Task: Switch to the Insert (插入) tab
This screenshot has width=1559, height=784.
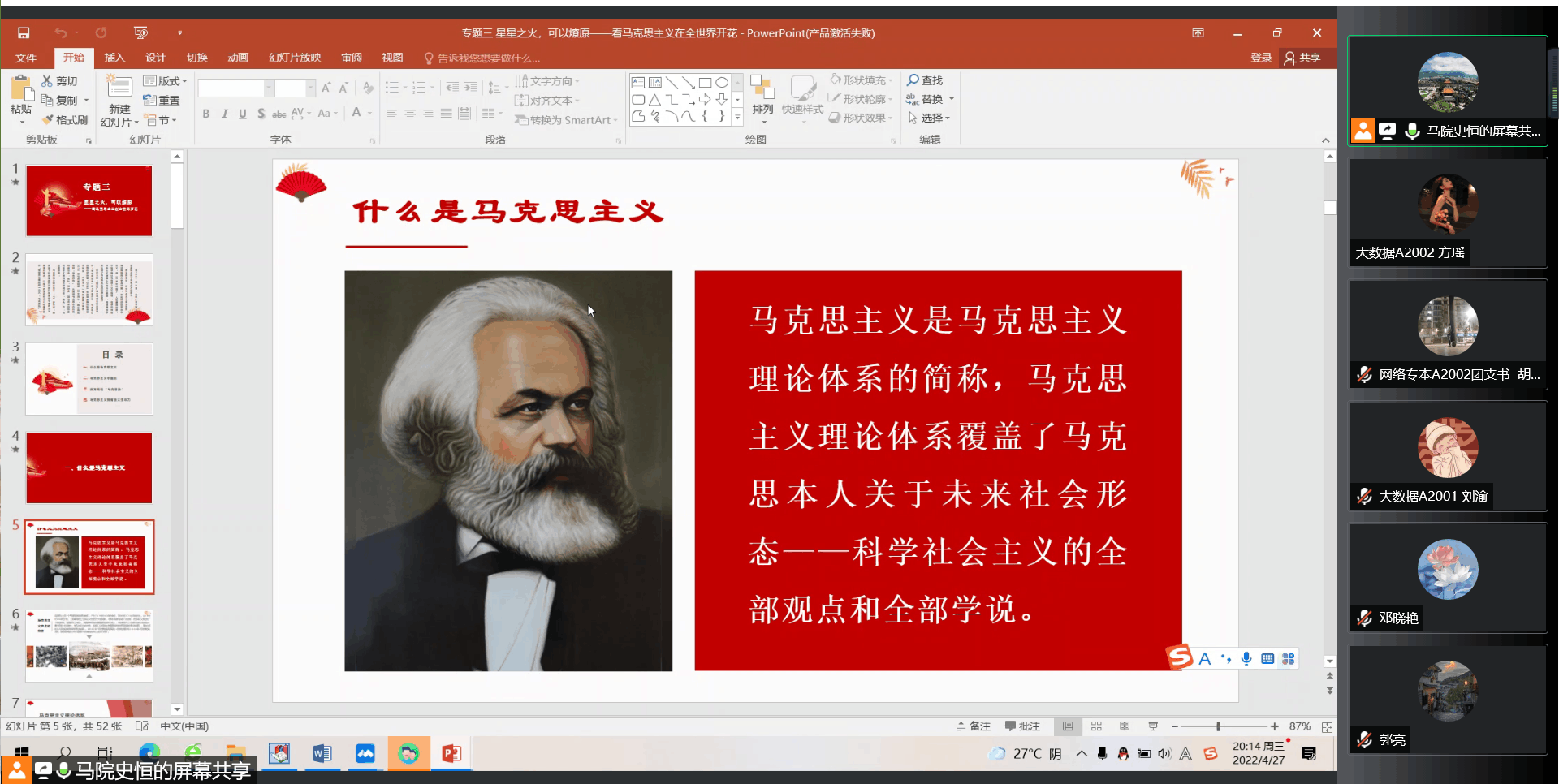Action: [x=114, y=58]
